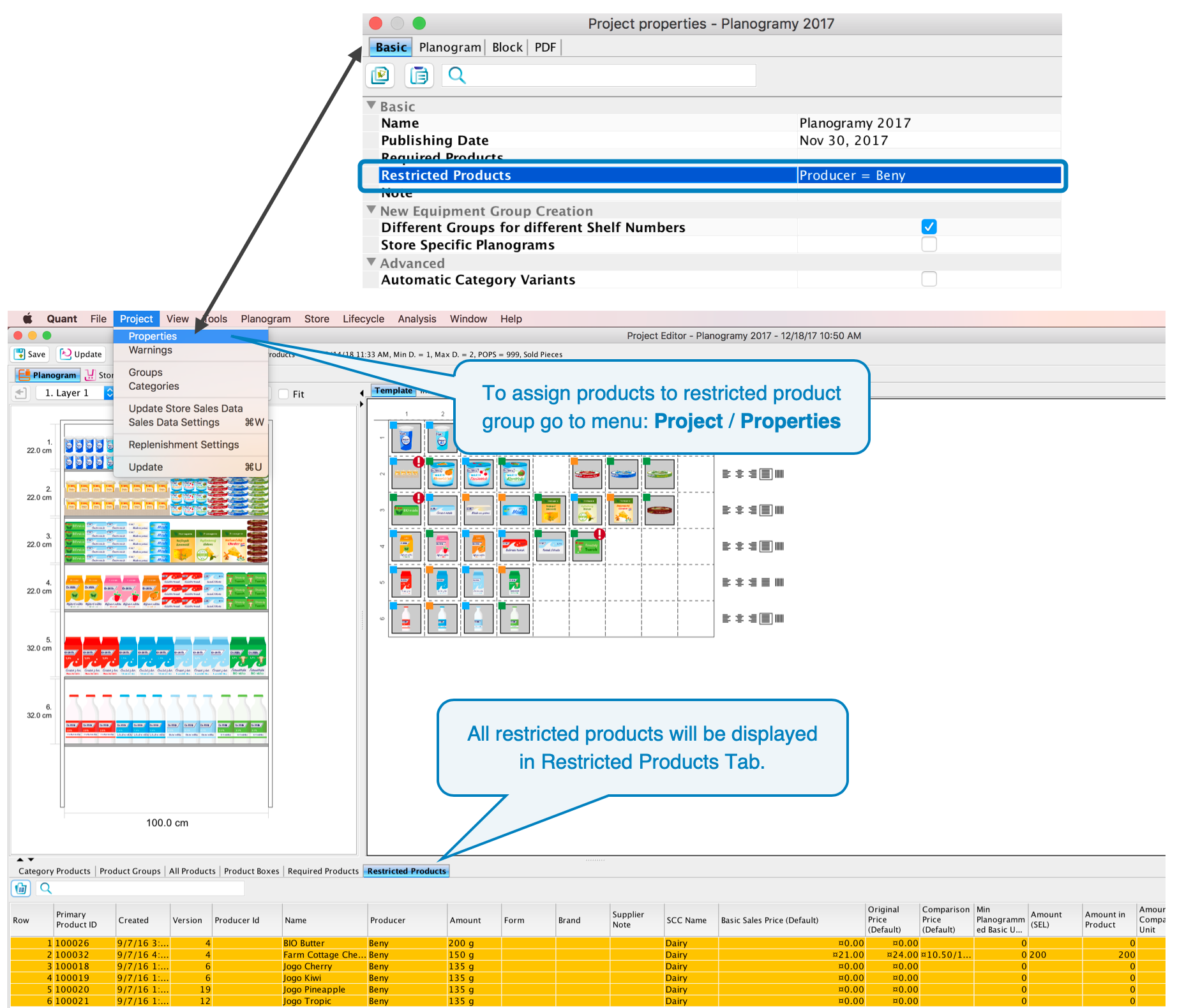
Task: Click left-pointing collapse arrow beside Template tab
Action: tap(362, 392)
